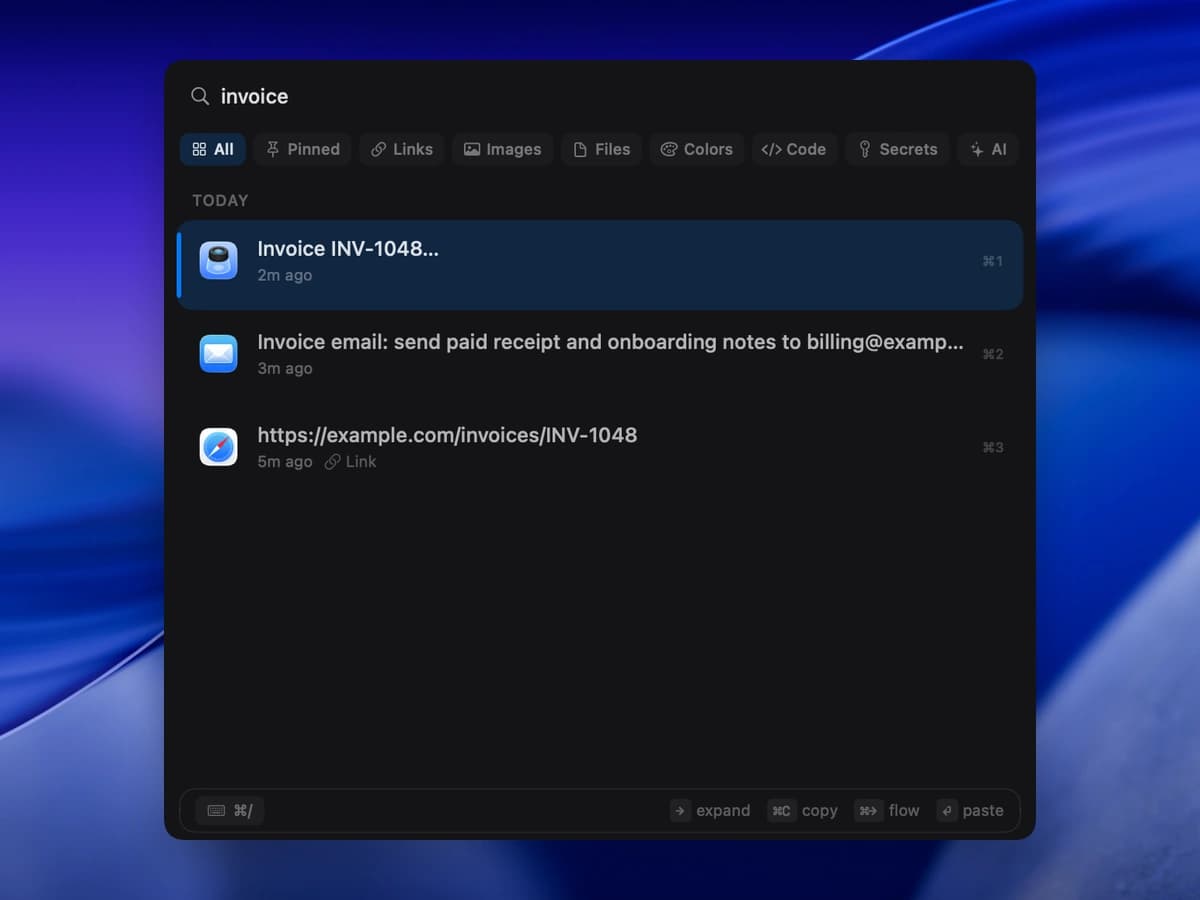Click the app icon on Invoice INV-1048 row

[218, 260]
